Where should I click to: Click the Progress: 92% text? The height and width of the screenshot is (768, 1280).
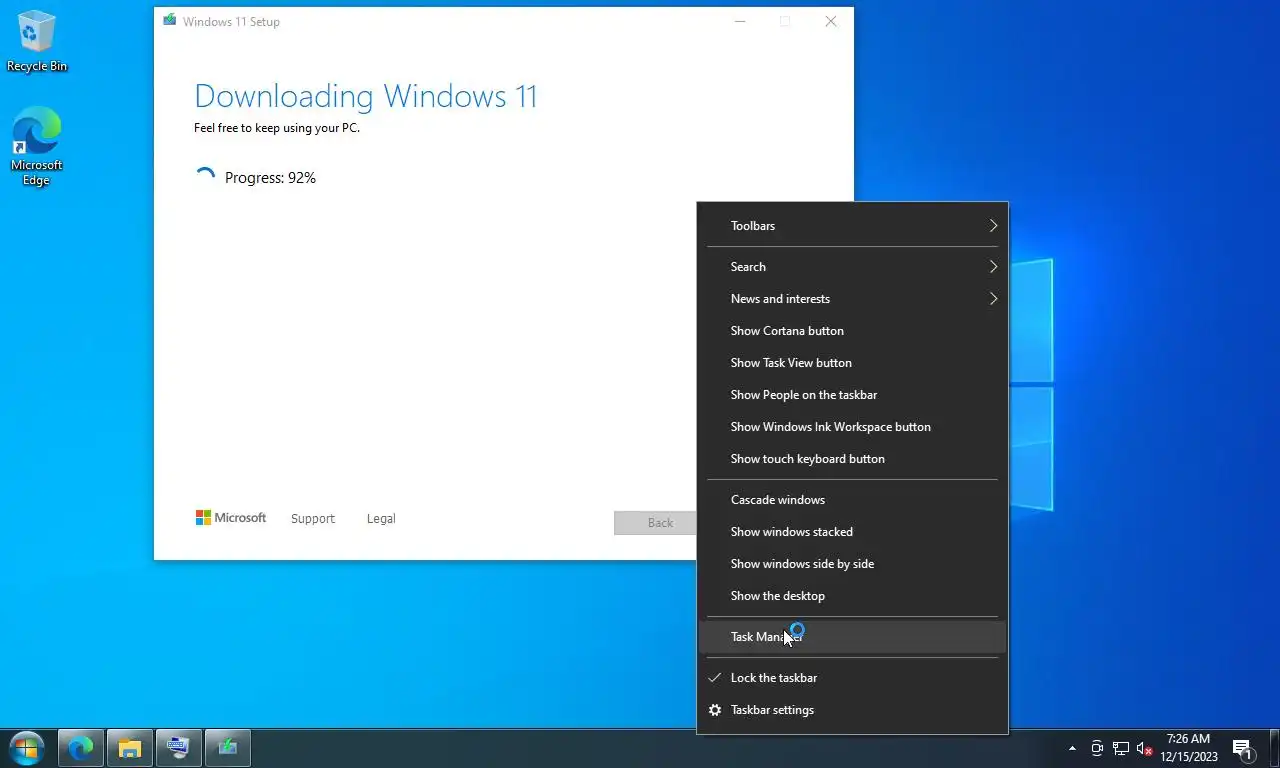click(x=270, y=178)
